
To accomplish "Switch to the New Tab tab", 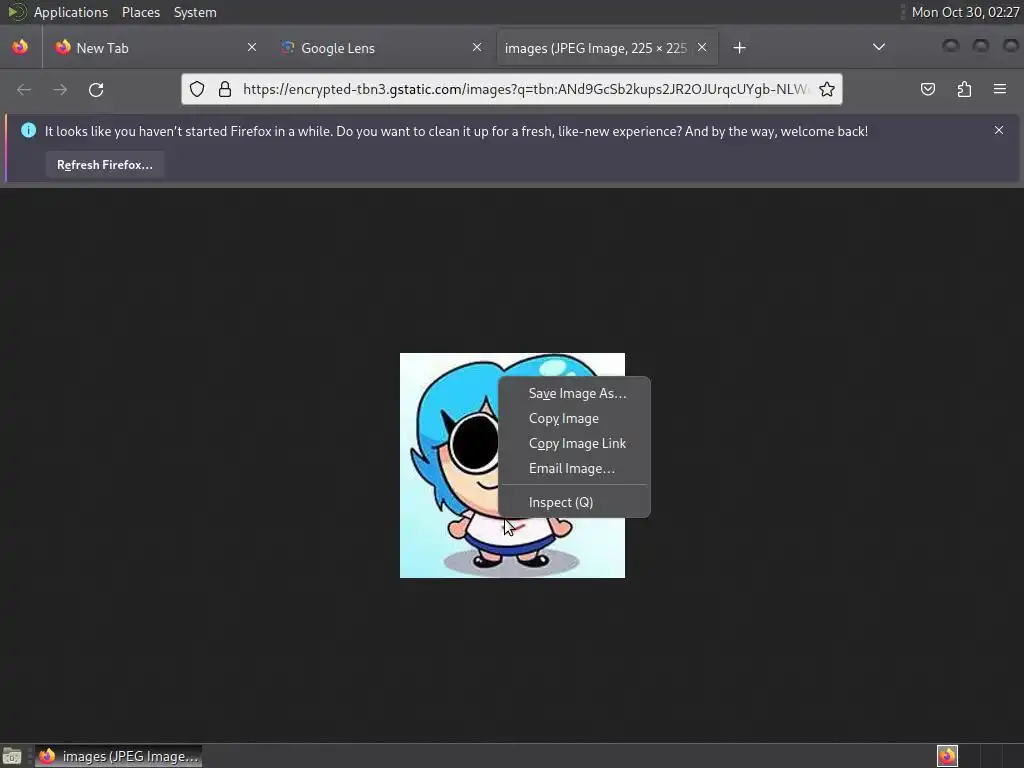I will click(x=155, y=48).
